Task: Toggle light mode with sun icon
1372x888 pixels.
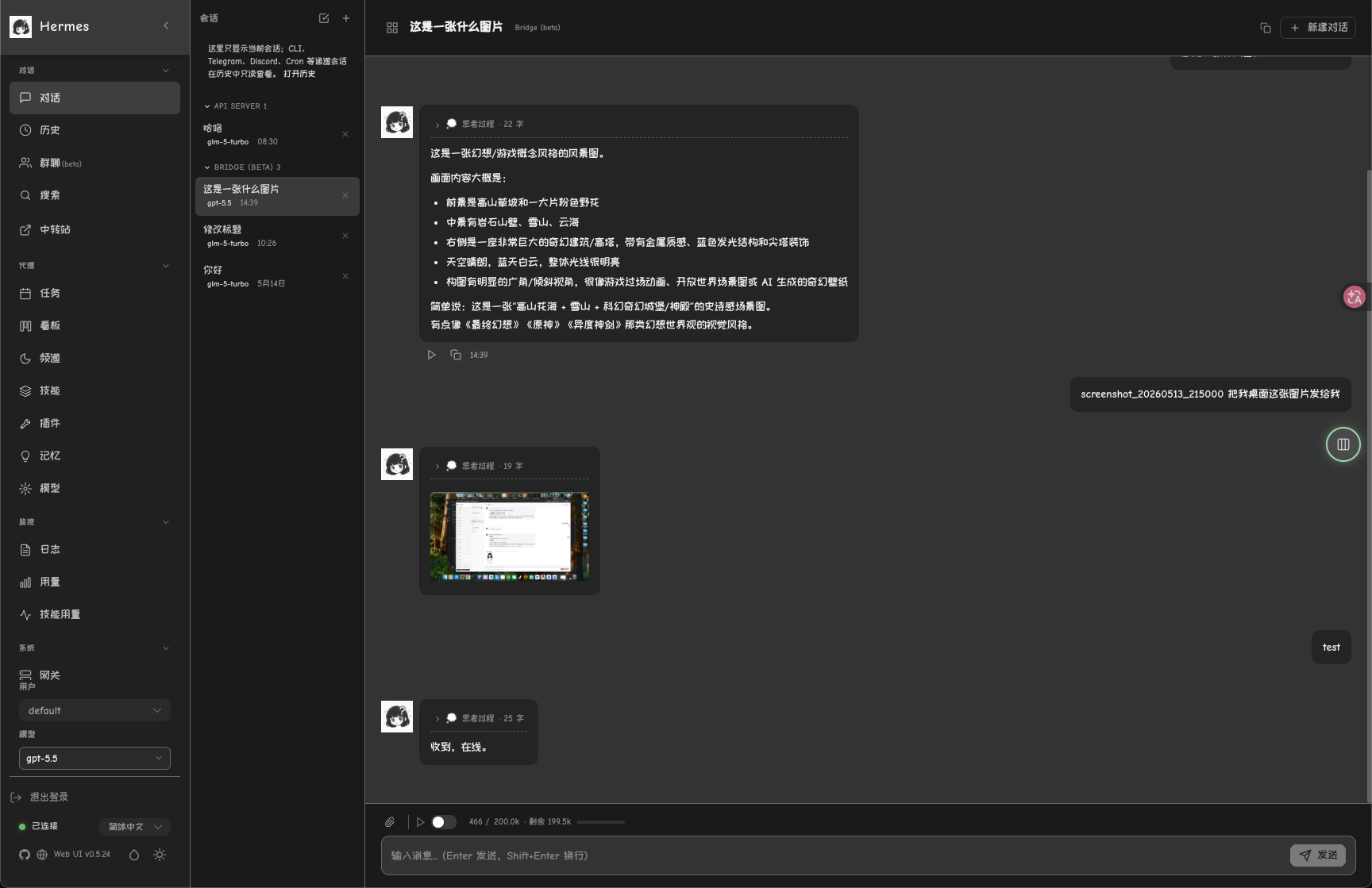Action: point(160,855)
